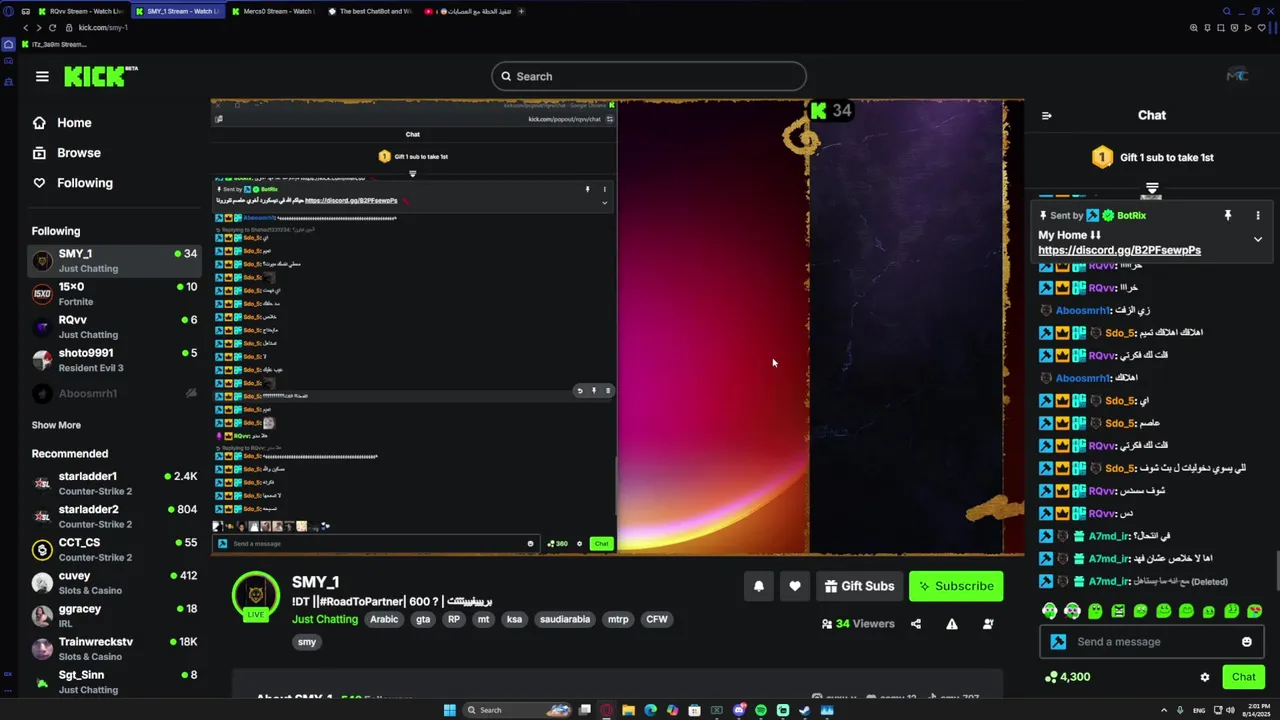Viewport: 1280px width, 720px height.
Task: Switch to The best ChatBot browser tab
Action: [x=368, y=11]
